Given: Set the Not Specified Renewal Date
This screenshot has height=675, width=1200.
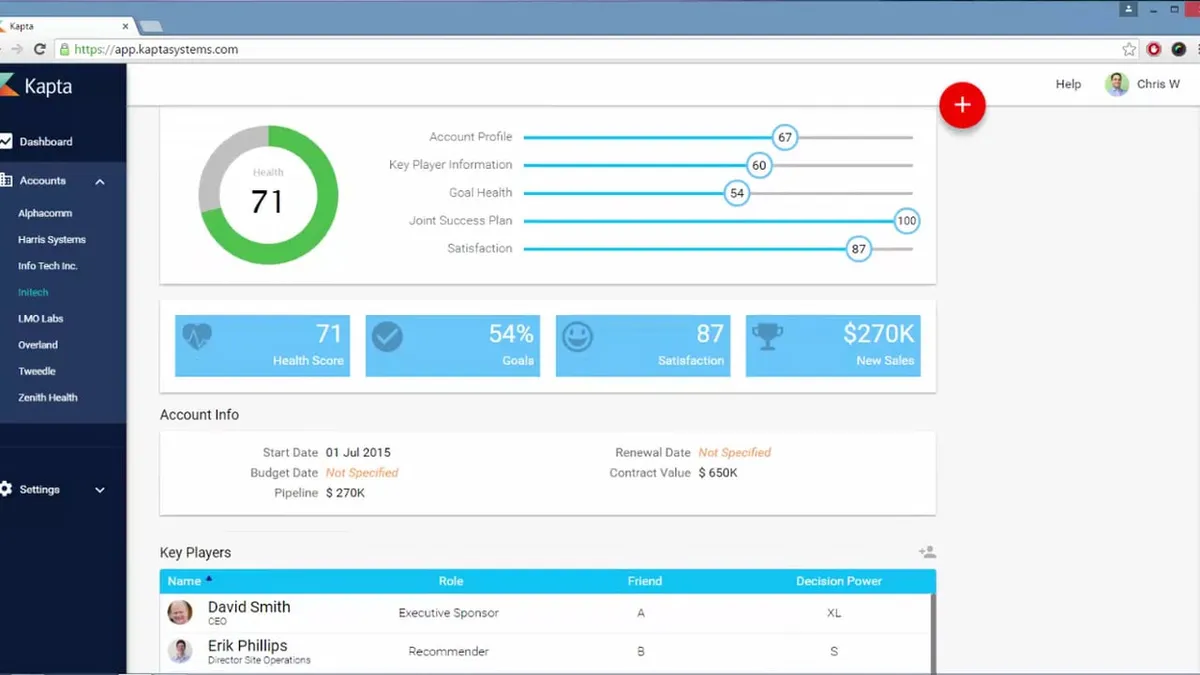Looking at the screenshot, I should tap(735, 452).
